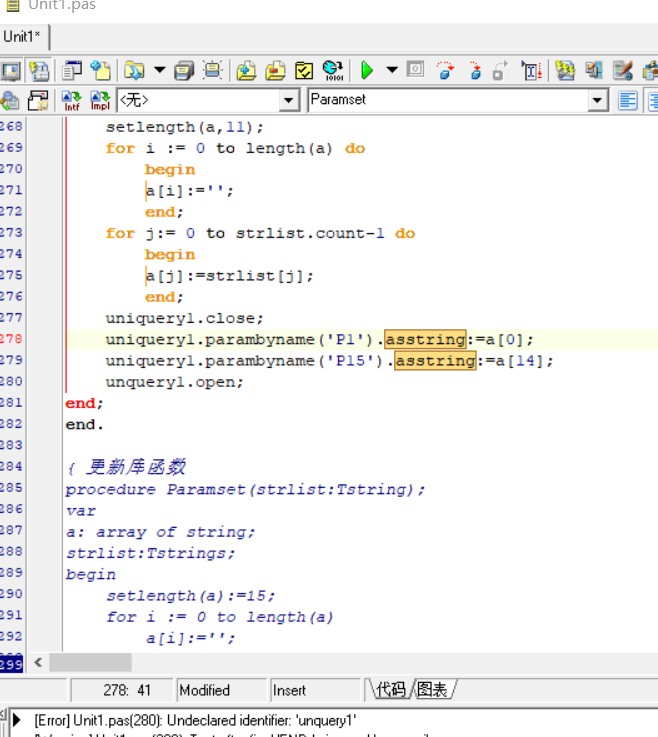Image resolution: width=658 pixels, height=737 pixels.
Task: Click 'end.' on line 282
Action: (84, 424)
